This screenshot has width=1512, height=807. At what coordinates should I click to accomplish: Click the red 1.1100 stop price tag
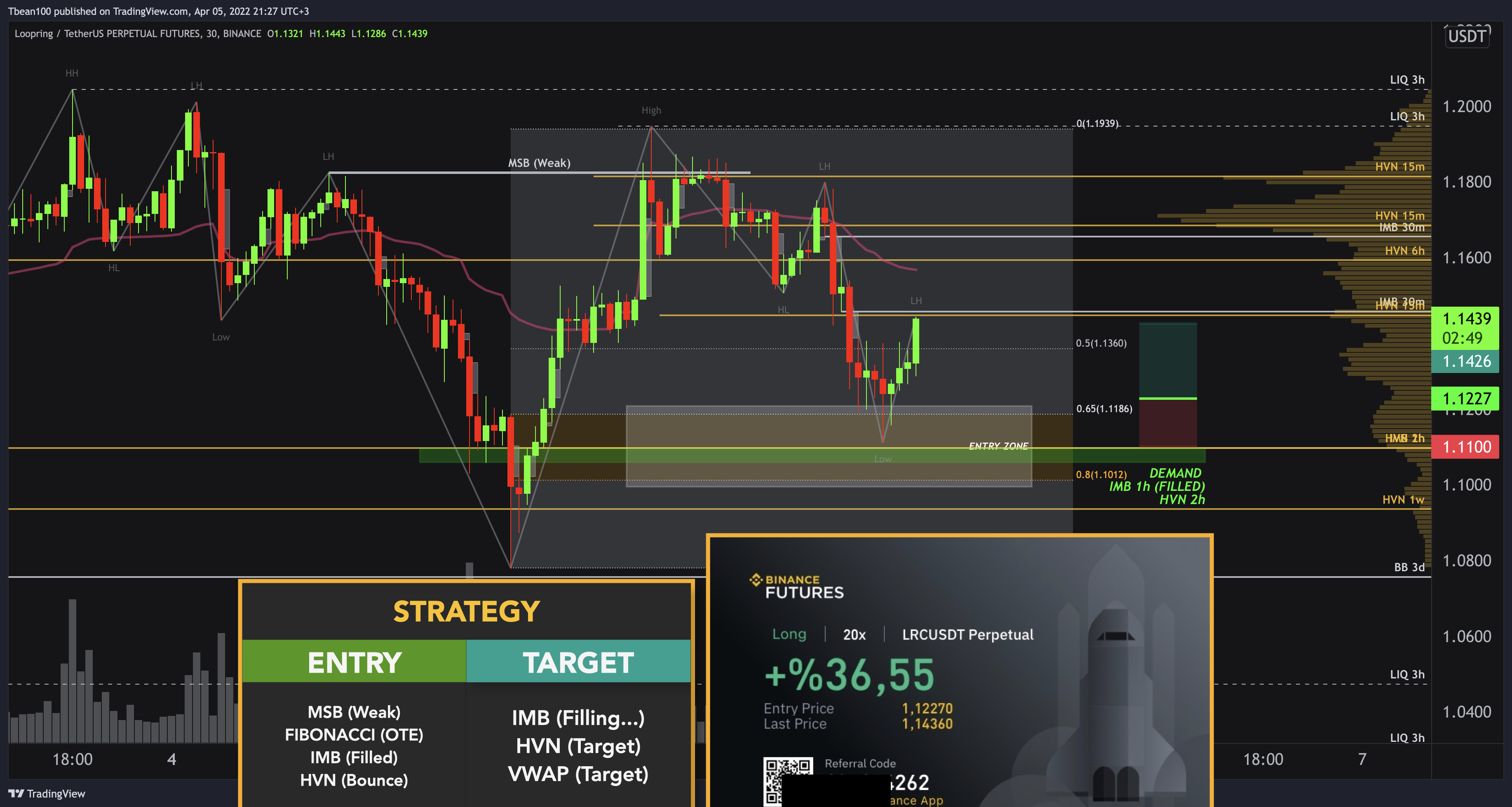point(1466,447)
